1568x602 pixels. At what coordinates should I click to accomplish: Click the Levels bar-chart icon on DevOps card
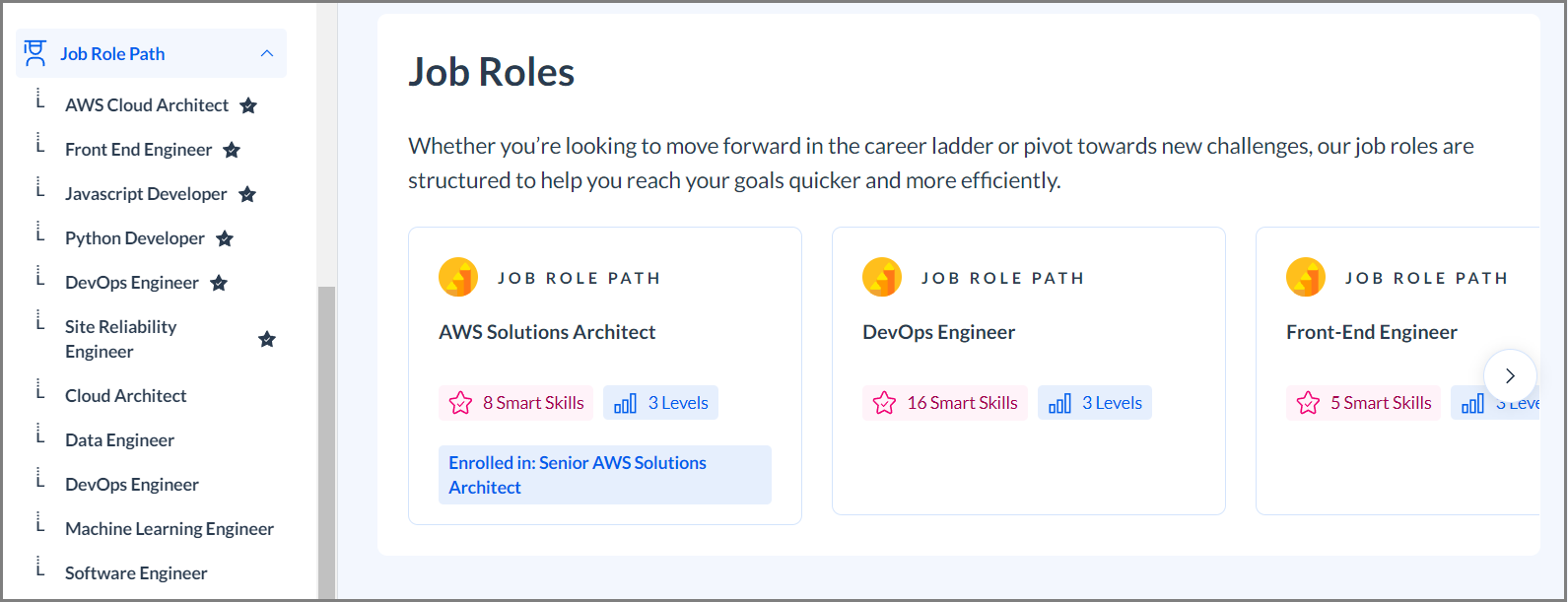[1058, 402]
